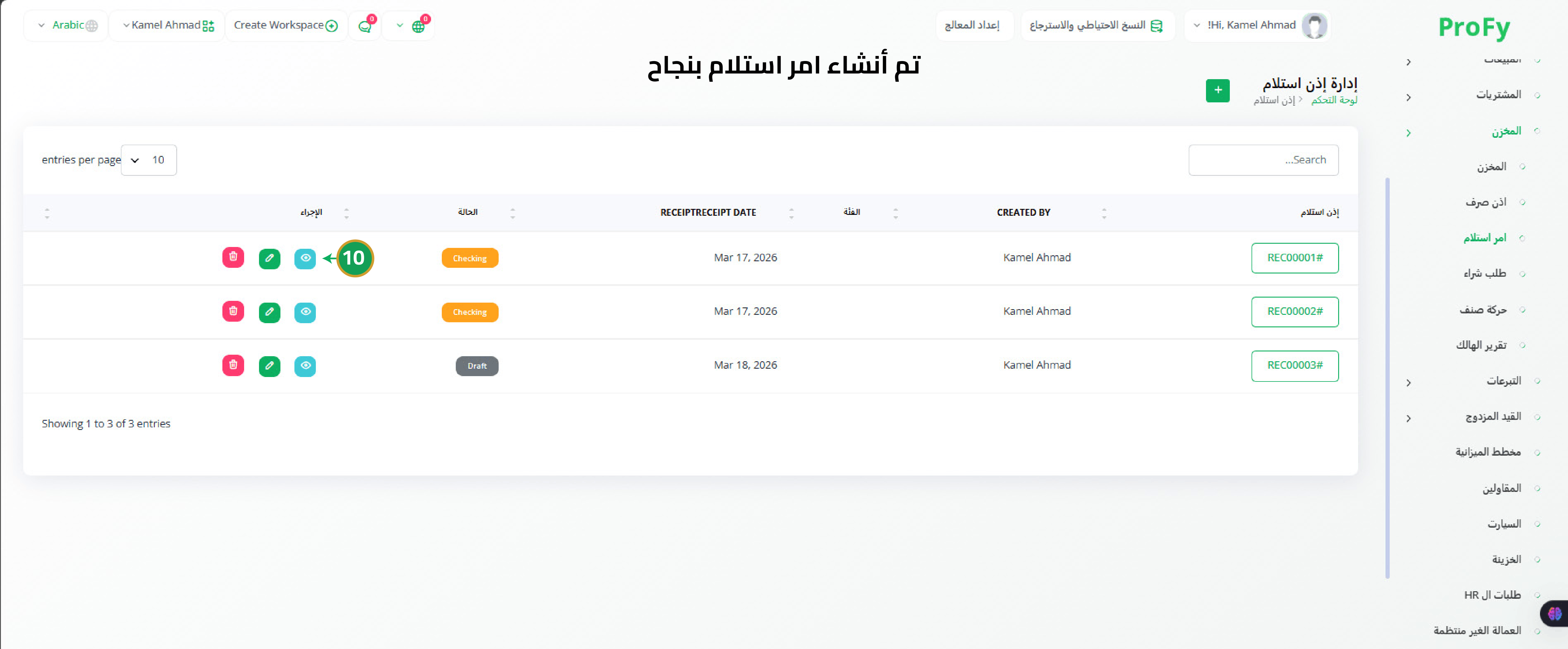The width and height of the screenshot is (1568, 649).
Task: Open حركة صنف in the sidebar
Action: click(x=1483, y=309)
